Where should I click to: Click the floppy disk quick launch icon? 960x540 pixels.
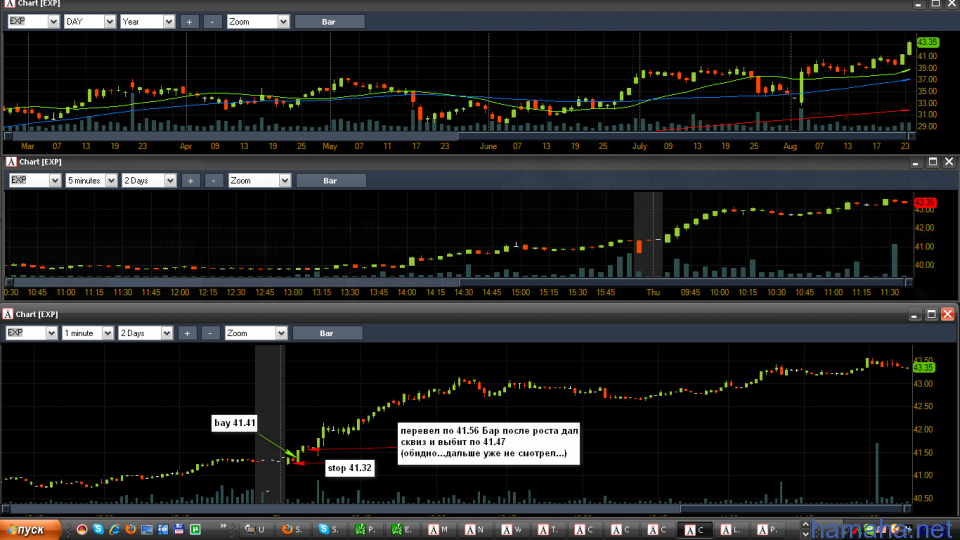[179, 529]
